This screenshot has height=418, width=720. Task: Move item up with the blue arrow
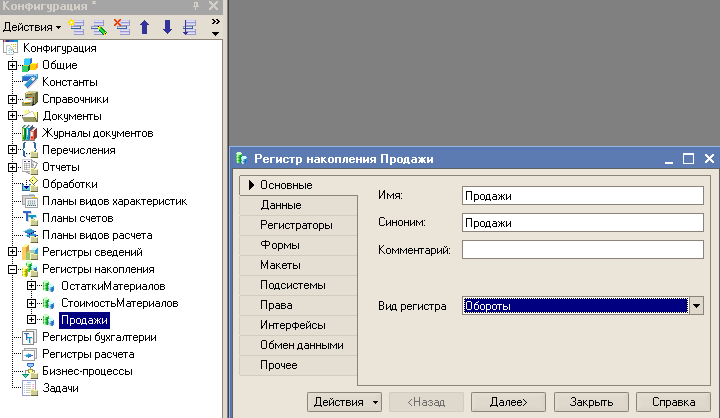[145, 27]
